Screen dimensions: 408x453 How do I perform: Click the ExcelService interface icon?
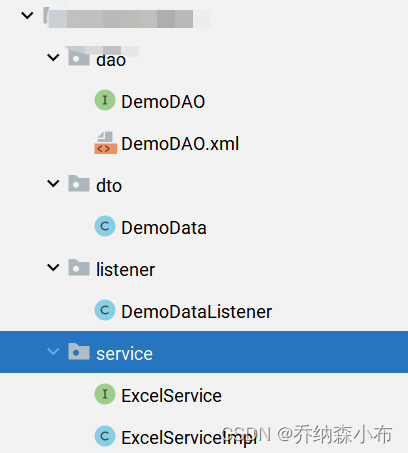pos(105,394)
